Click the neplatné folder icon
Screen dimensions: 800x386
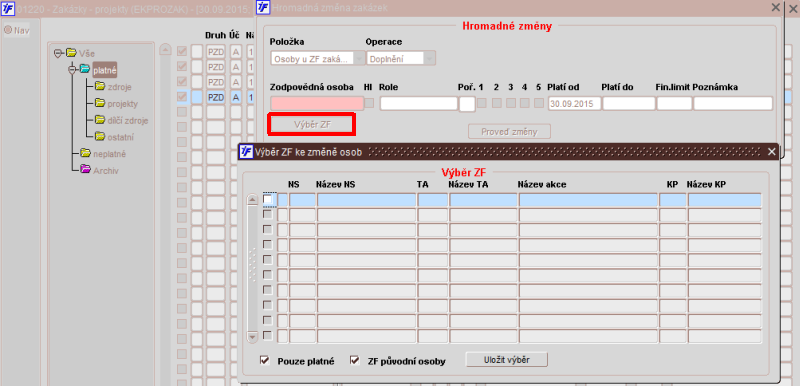85,153
